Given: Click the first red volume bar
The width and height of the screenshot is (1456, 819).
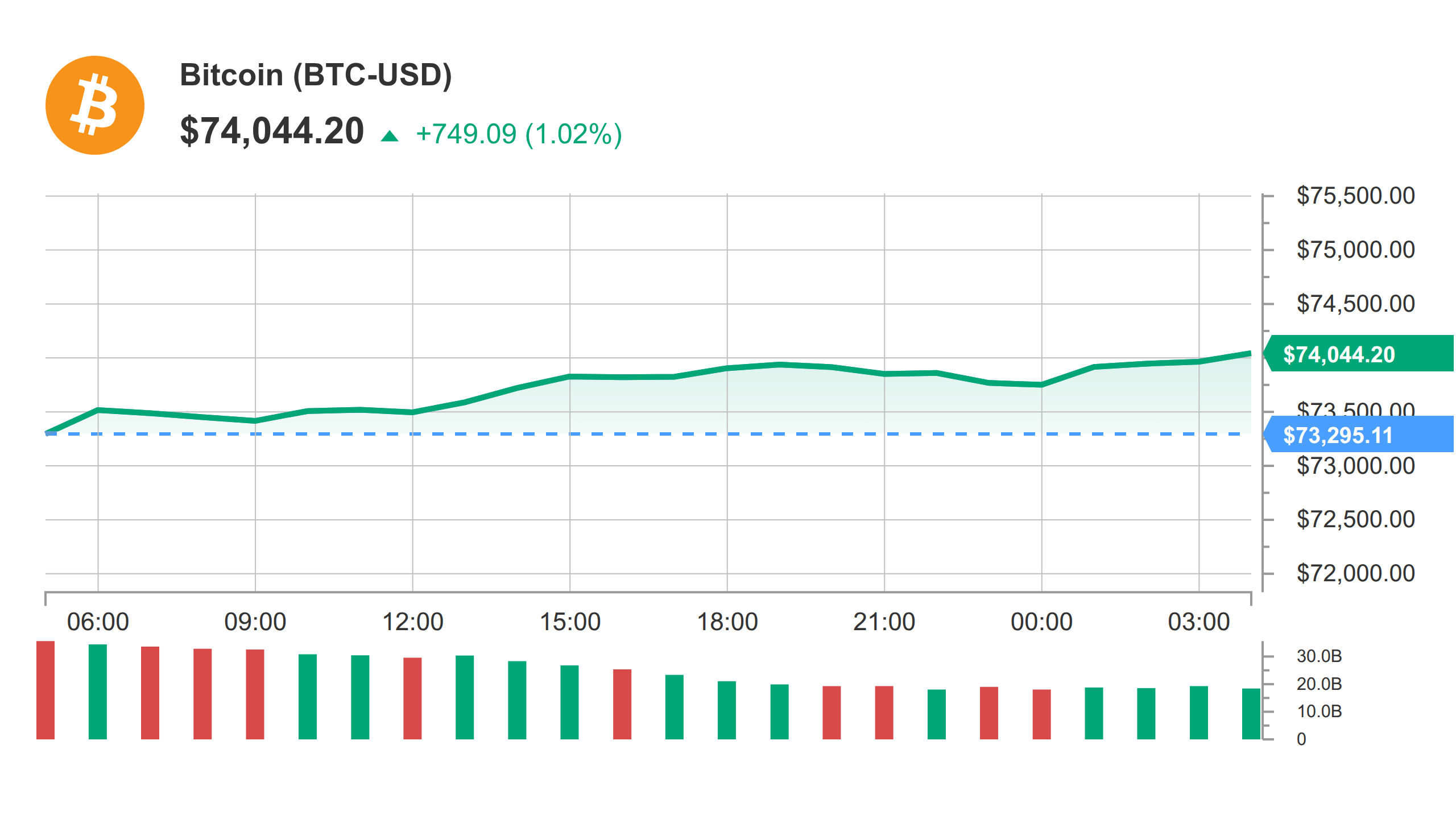Looking at the screenshot, I should pos(45,690).
